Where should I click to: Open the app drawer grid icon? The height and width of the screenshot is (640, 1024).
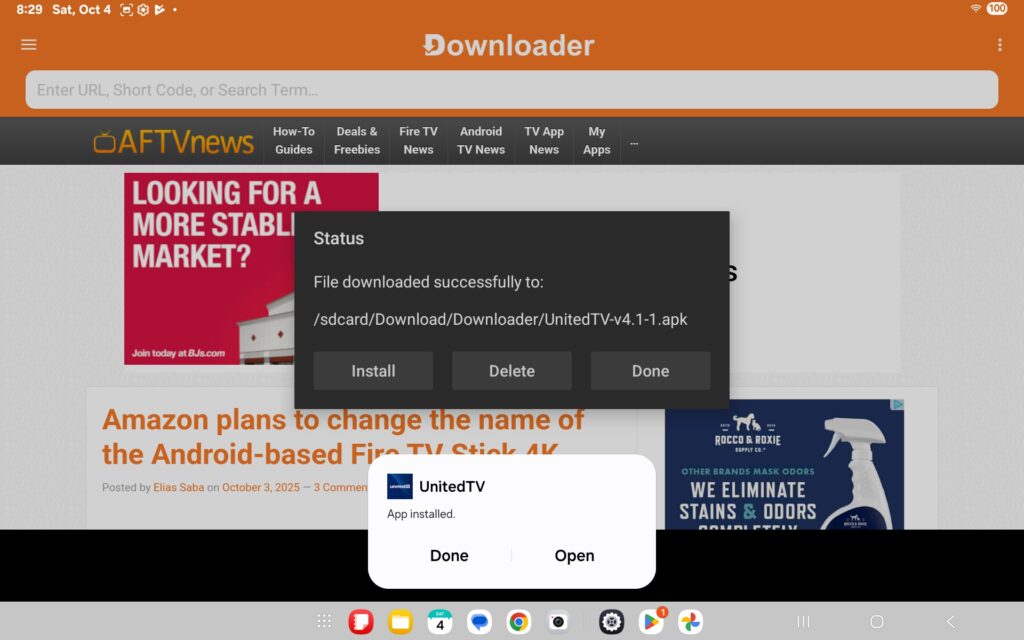point(324,622)
